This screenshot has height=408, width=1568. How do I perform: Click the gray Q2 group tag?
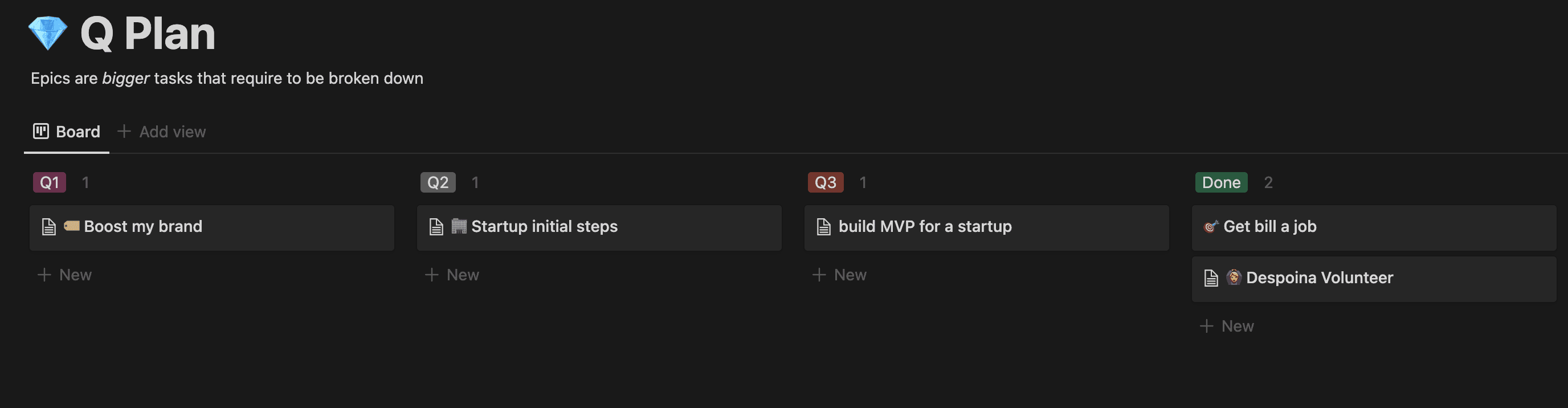coord(438,182)
